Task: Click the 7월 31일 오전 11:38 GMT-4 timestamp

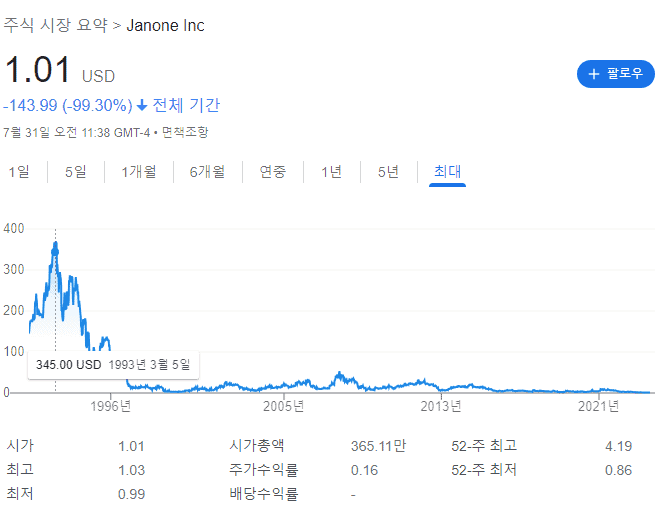Action: 77,132
